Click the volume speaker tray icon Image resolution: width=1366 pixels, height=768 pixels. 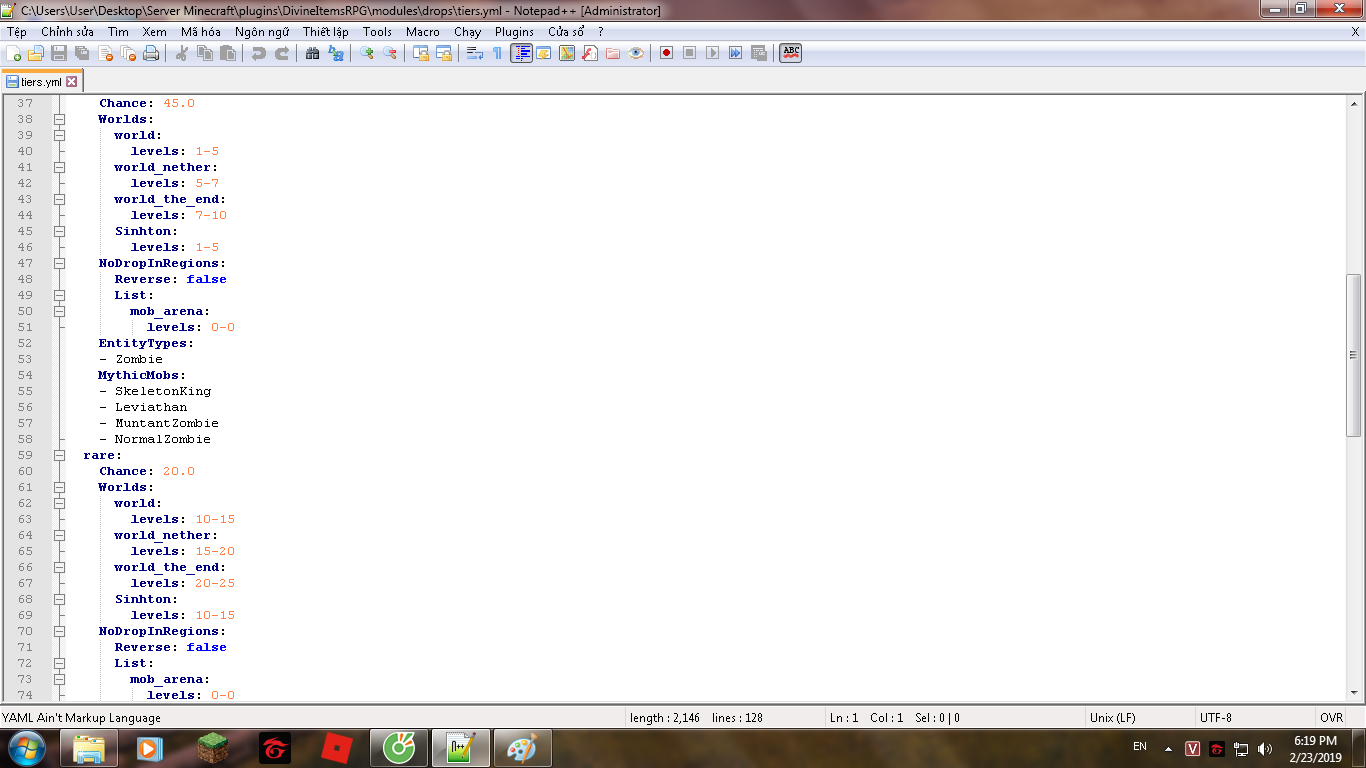click(1265, 748)
